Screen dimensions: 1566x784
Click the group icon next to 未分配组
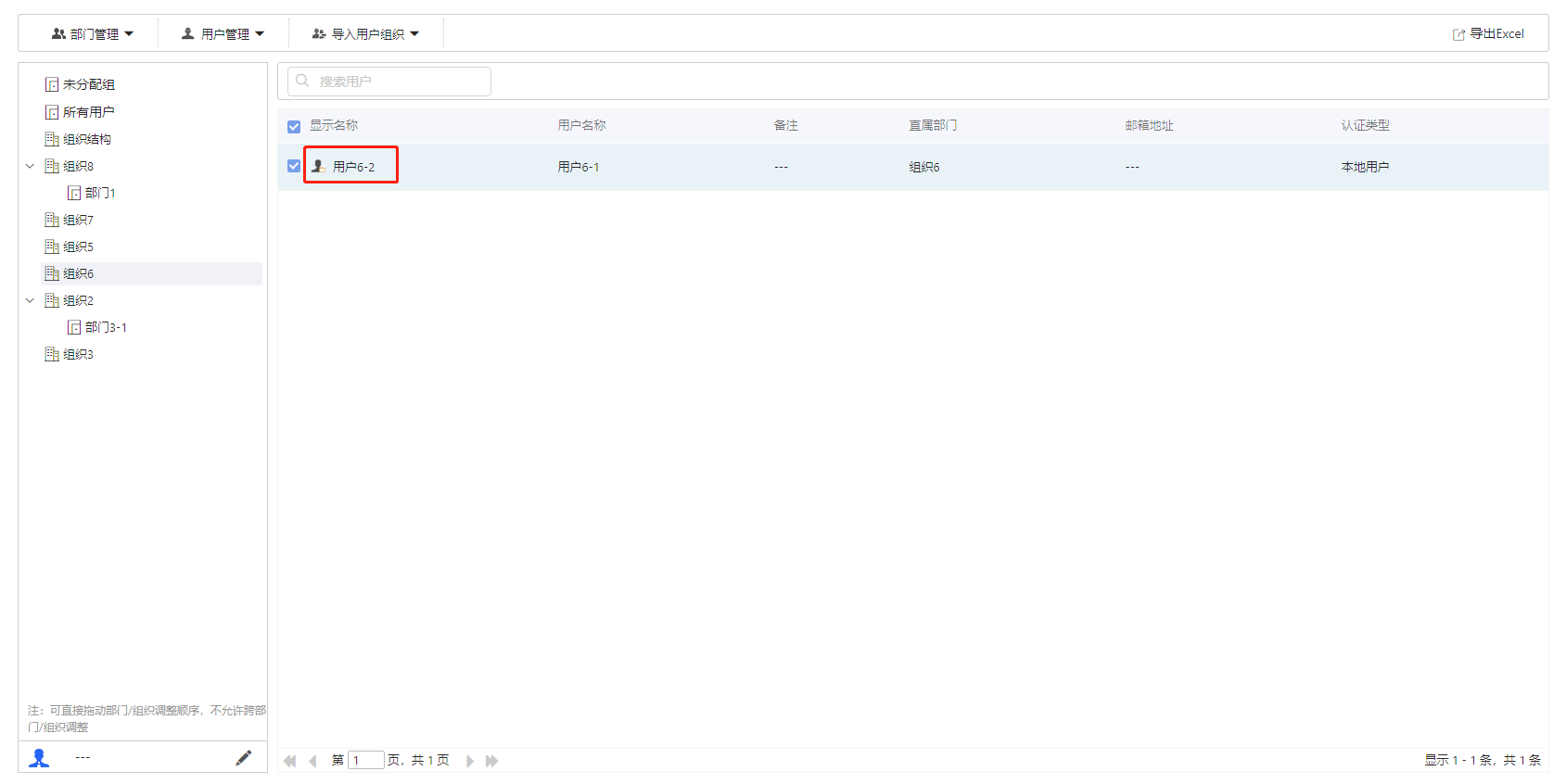tap(52, 84)
